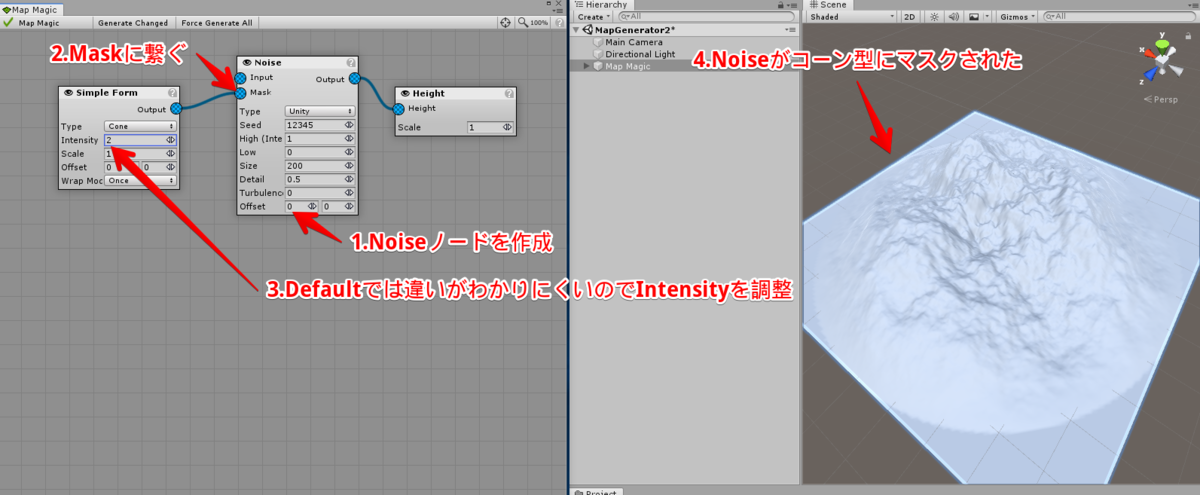Toggle scene lighting sun icon

935,17
